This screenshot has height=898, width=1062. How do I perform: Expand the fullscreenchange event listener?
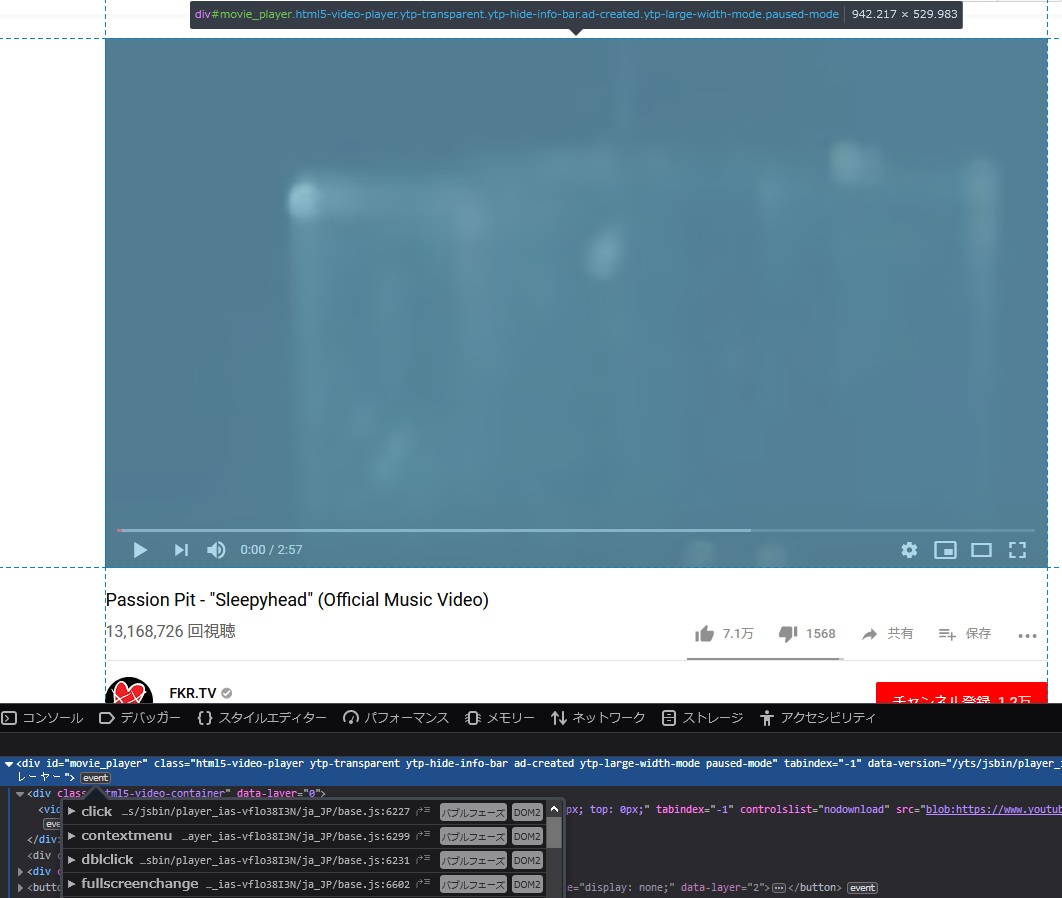pos(71,884)
